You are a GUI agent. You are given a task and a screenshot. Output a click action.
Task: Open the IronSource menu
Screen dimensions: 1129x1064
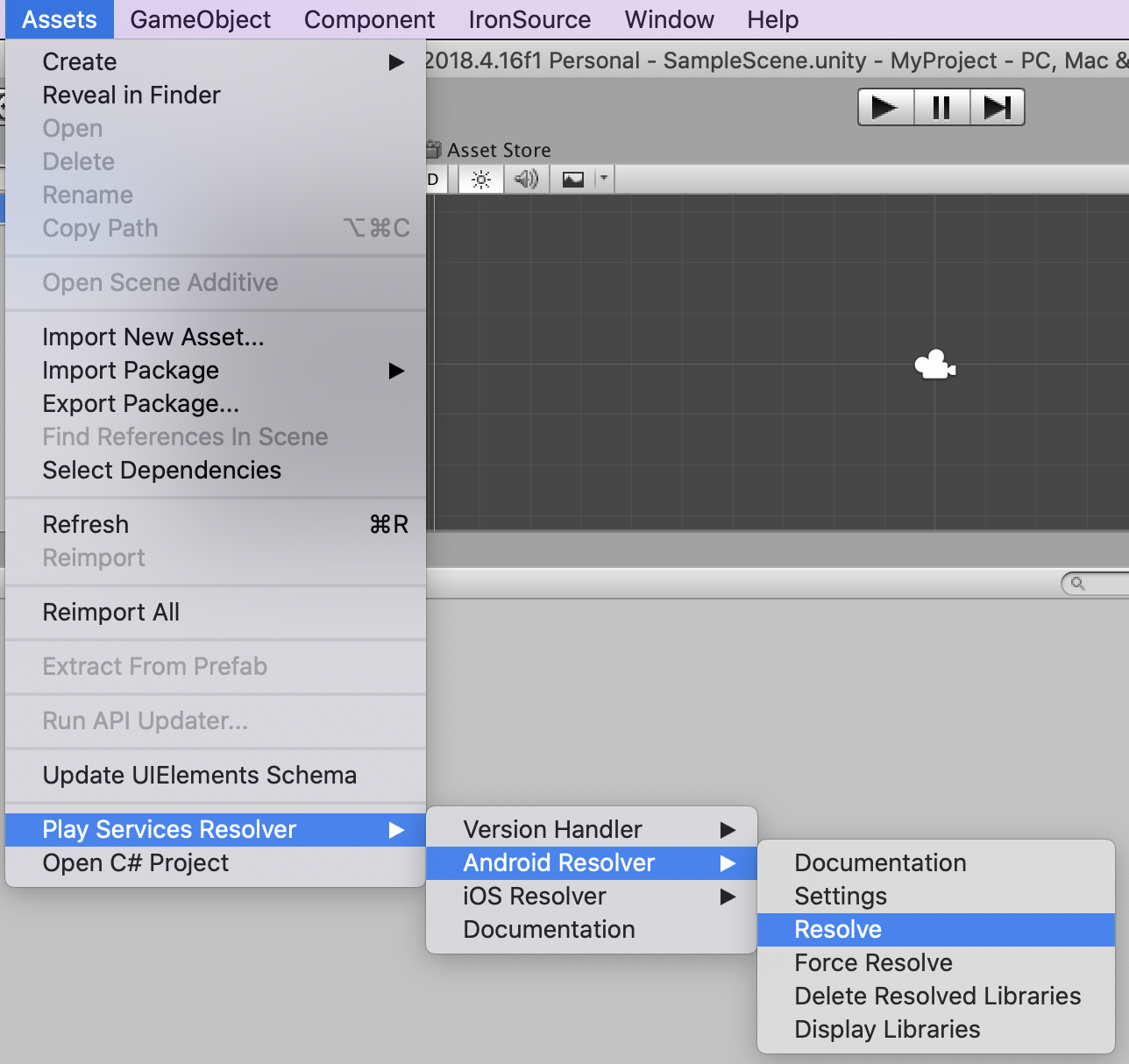click(529, 18)
